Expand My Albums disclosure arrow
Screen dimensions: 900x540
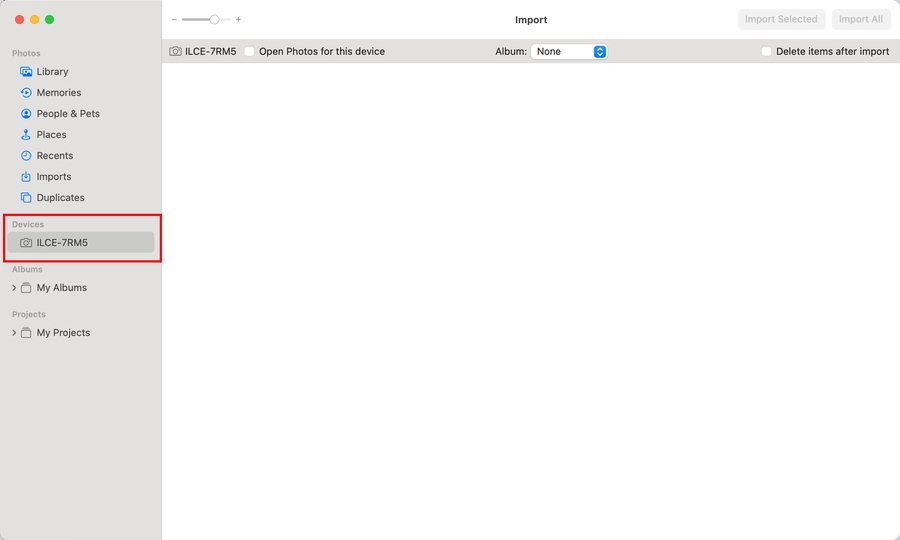[x=14, y=288]
